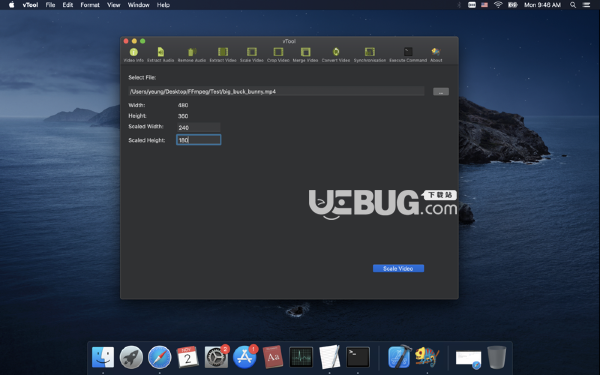Open the Synchronization tool

click(x=370, y=54)
